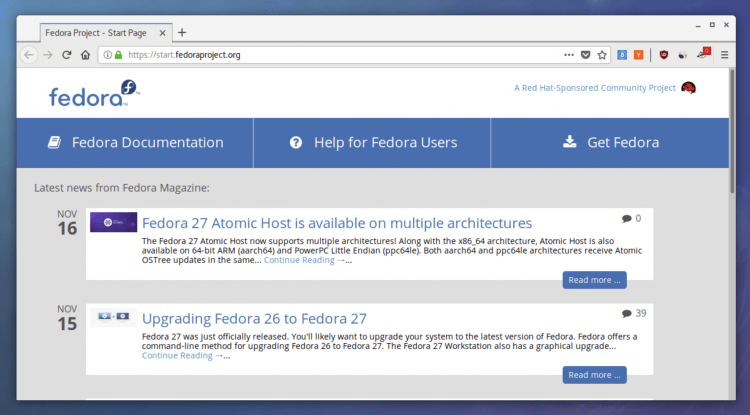Screen dimensions: 750x415
Task: Open page actions three-dot menu
Action: point(569,55)
